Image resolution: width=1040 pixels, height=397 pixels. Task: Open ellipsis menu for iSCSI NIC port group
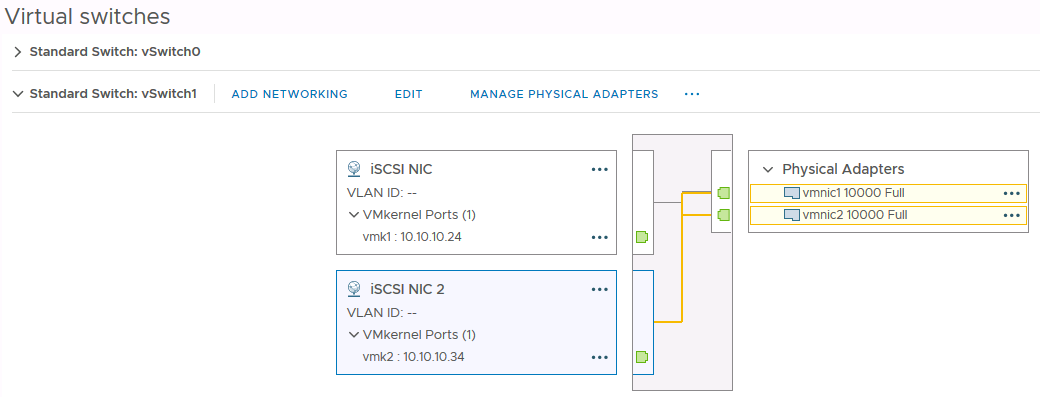600,170
